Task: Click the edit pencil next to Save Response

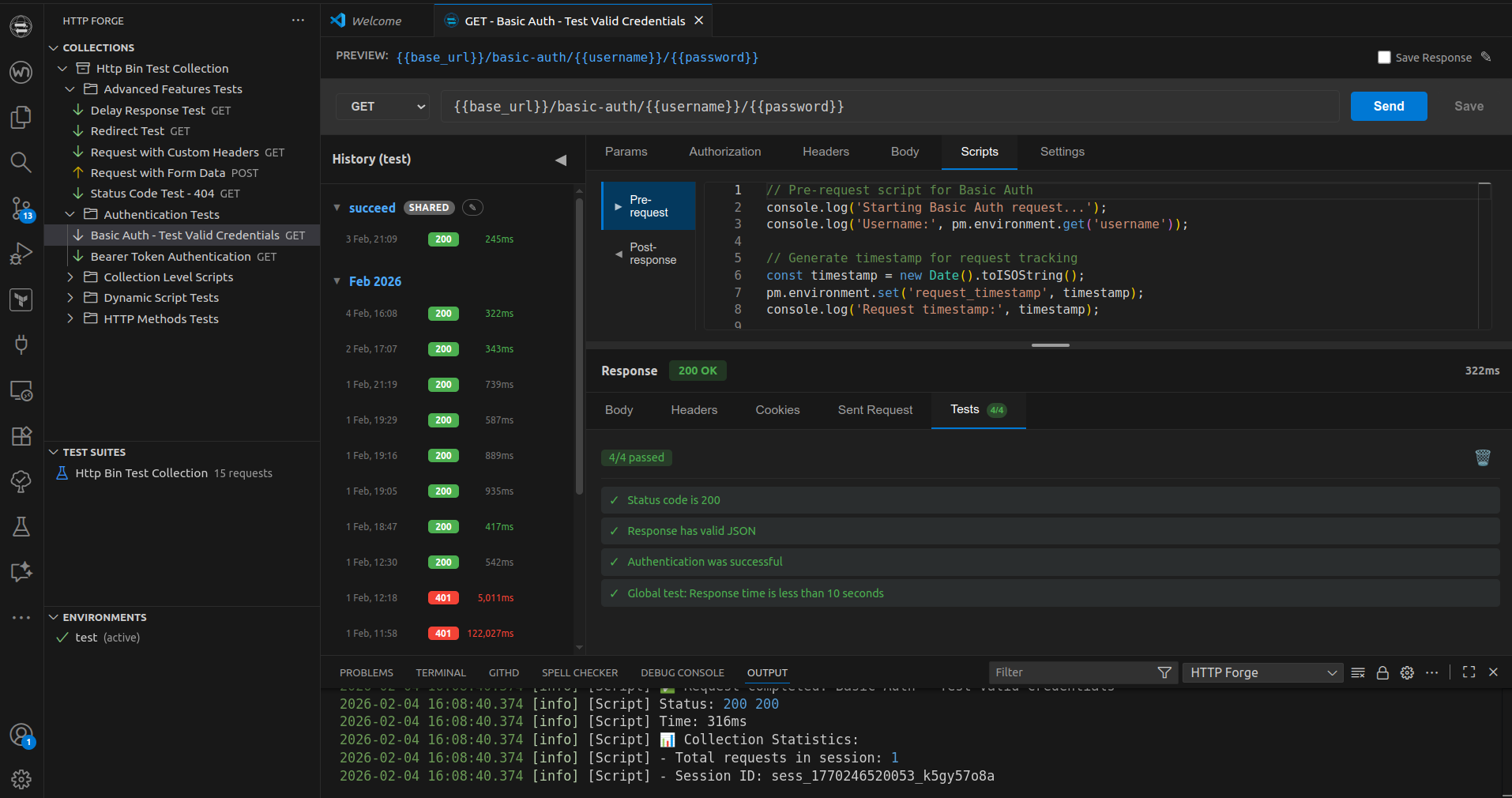Action: pos(1486,57)
